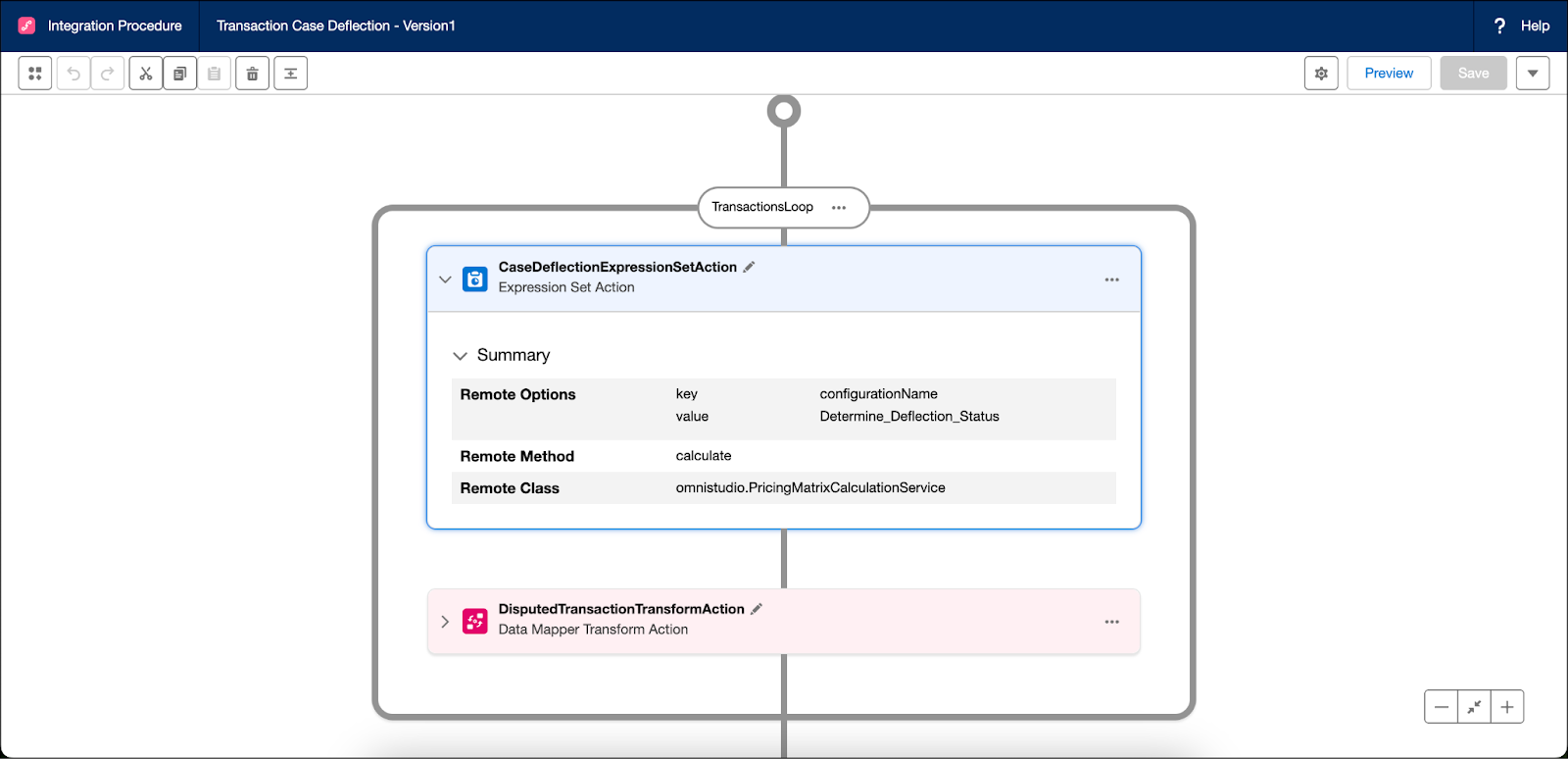1568x759 pixels.
Task: Delete the element using trash icon
Action: coord(253,74)
